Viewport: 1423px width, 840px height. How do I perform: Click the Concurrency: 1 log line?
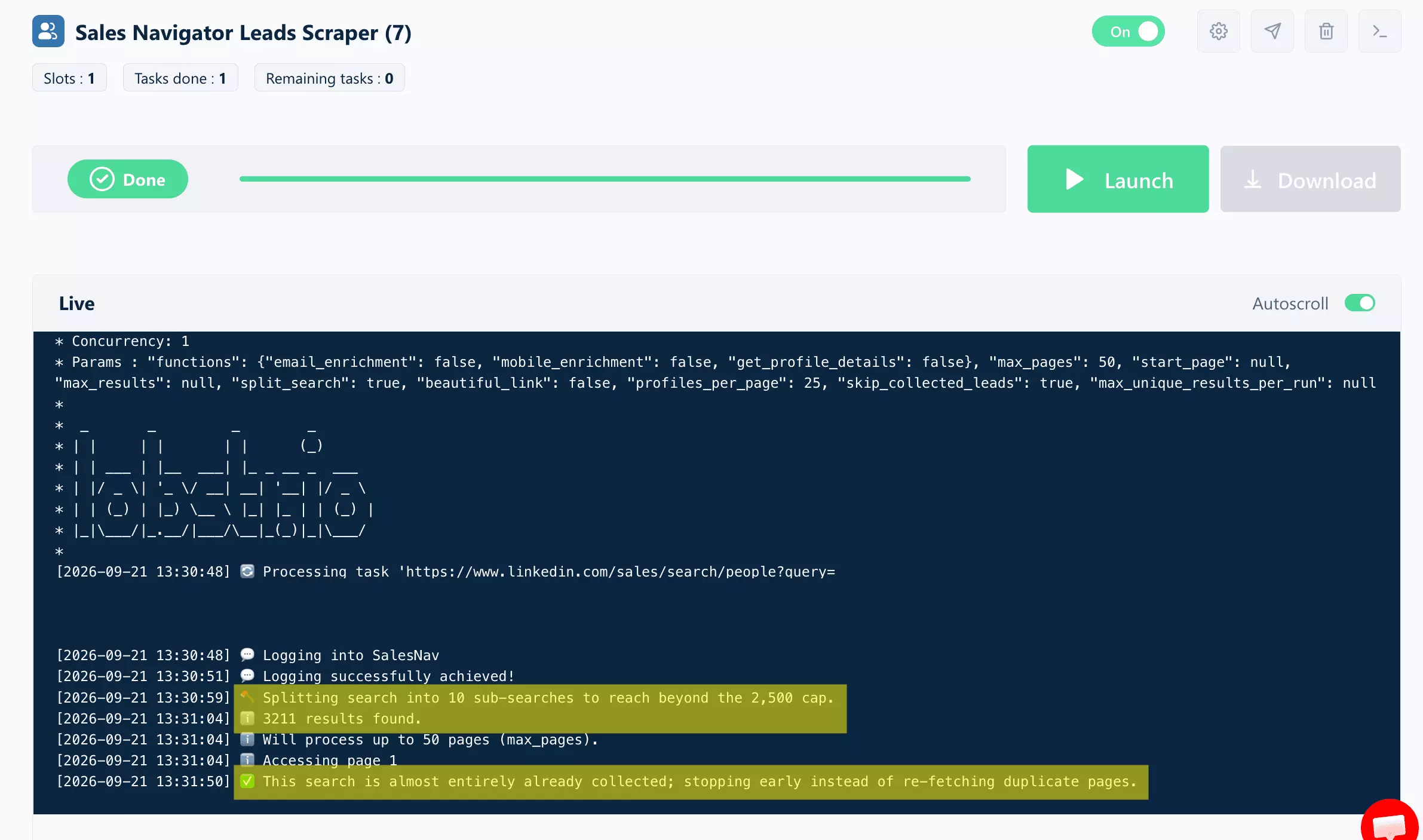[122, 341]
